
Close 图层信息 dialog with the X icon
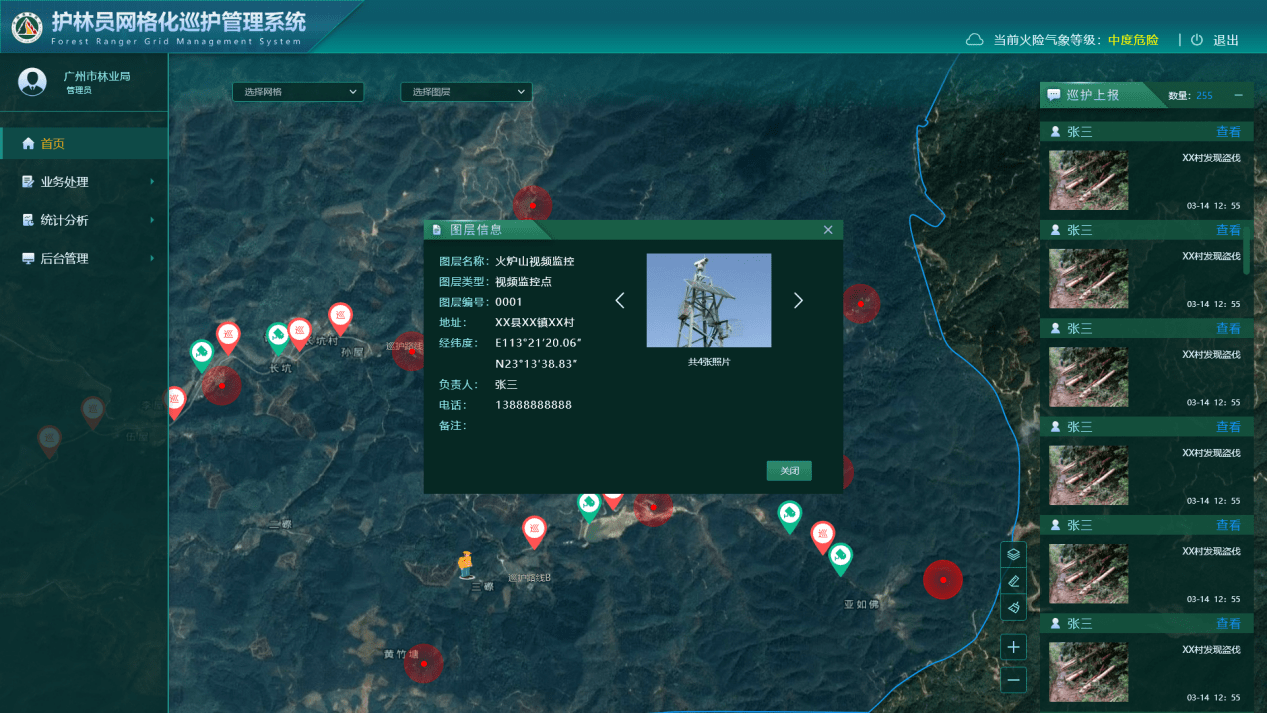click(828, 230)
